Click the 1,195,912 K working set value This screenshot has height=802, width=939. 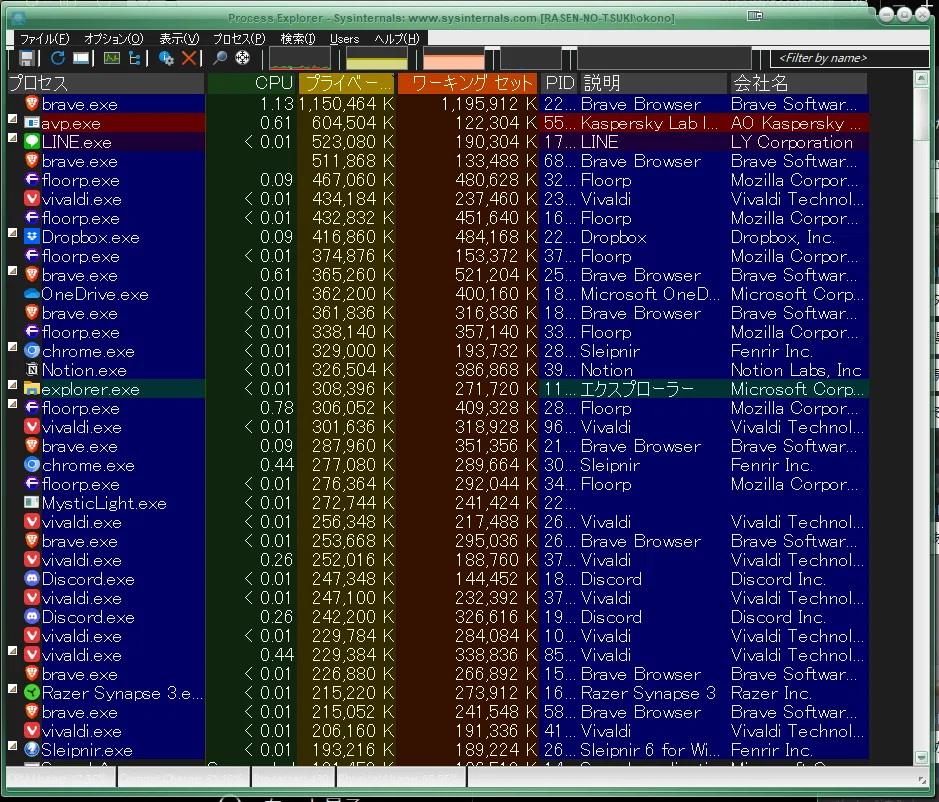pos(489,104)
